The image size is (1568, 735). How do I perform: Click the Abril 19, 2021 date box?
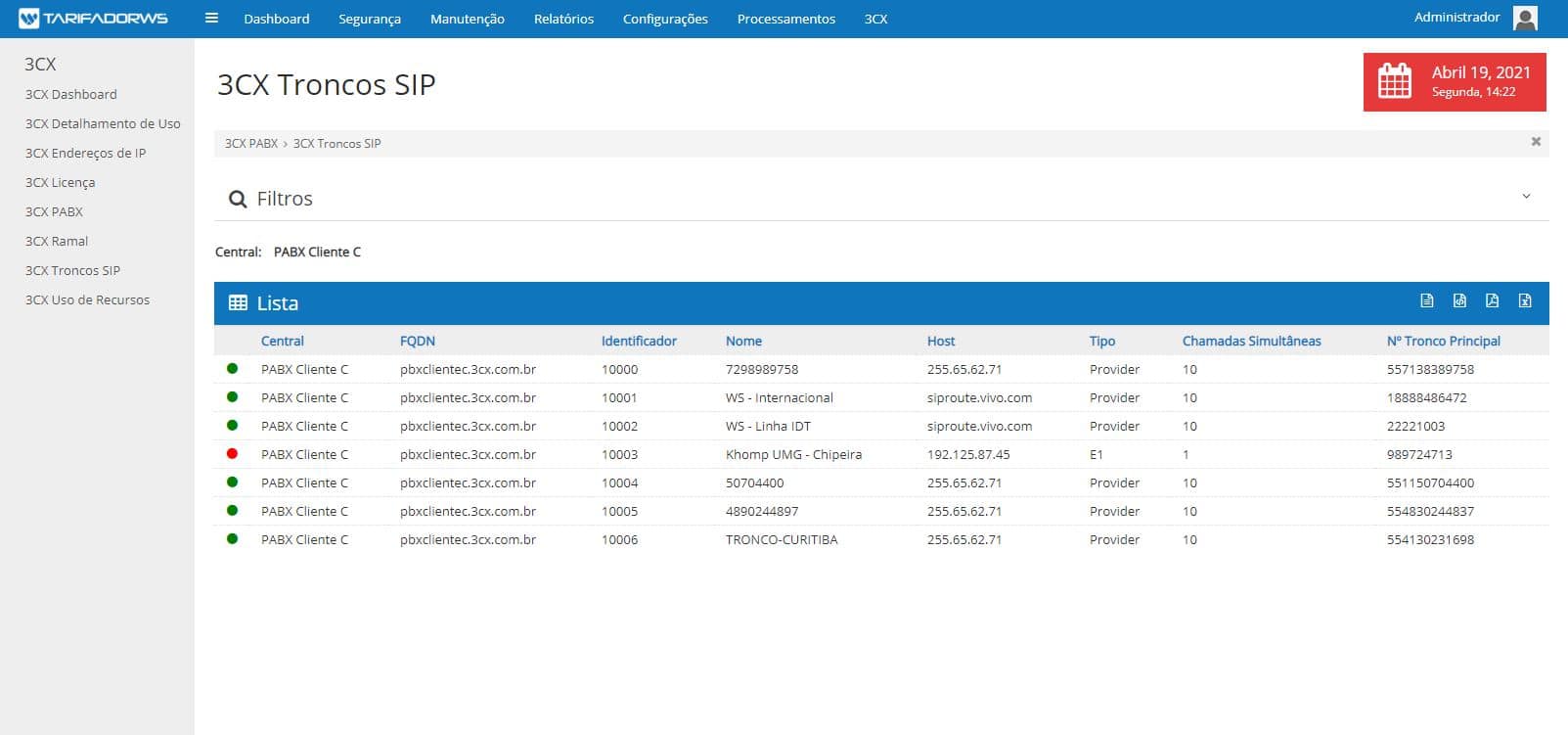click(x=1455, y=81)
